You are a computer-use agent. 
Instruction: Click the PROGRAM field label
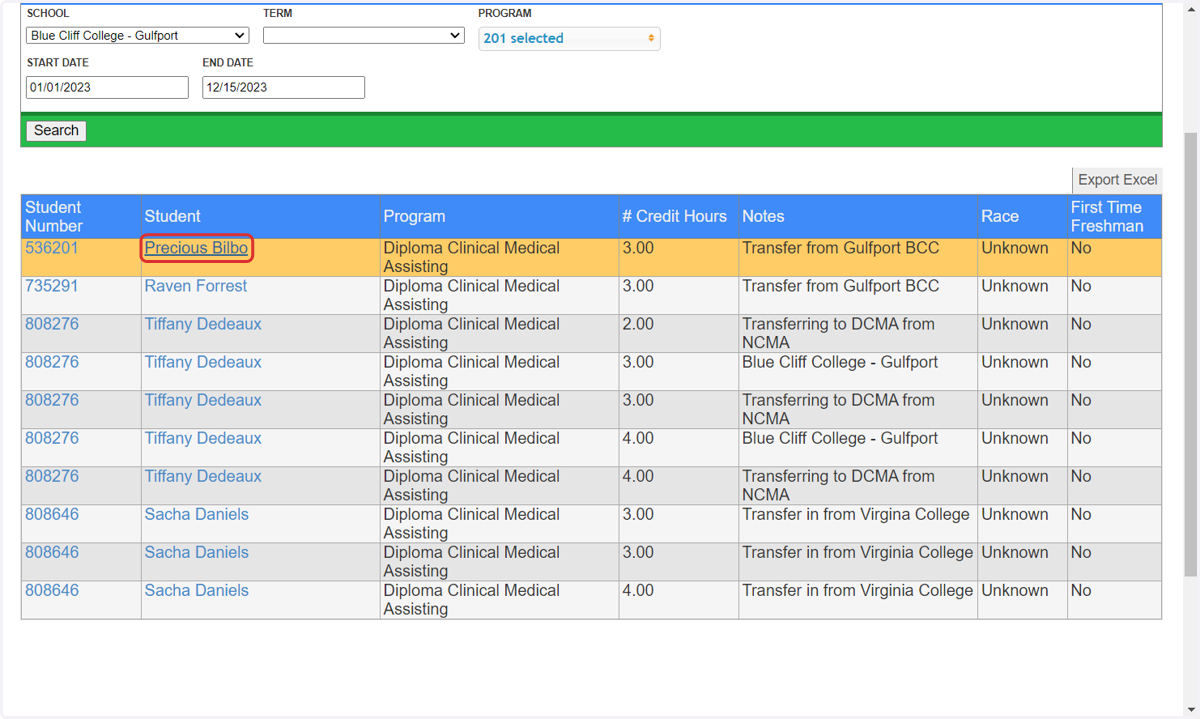pos(505,13)
